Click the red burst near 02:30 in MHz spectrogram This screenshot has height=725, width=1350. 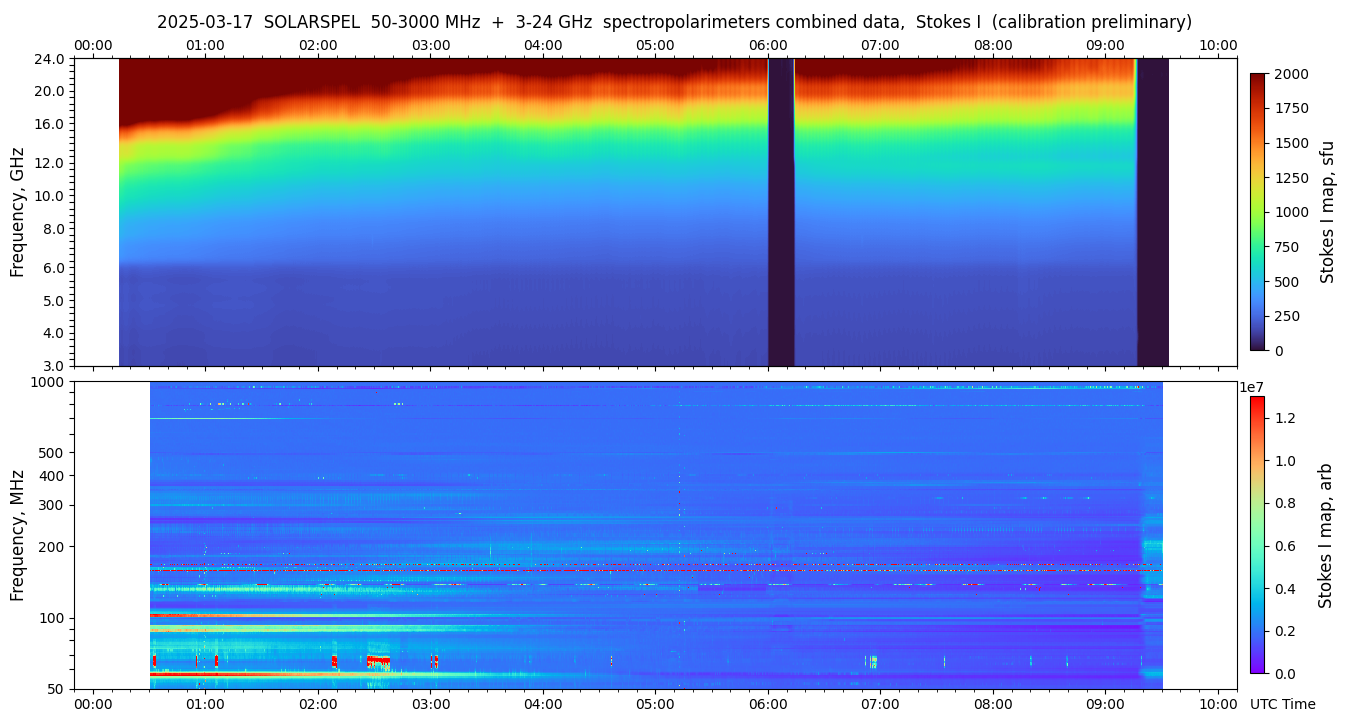tap(378, 661)
